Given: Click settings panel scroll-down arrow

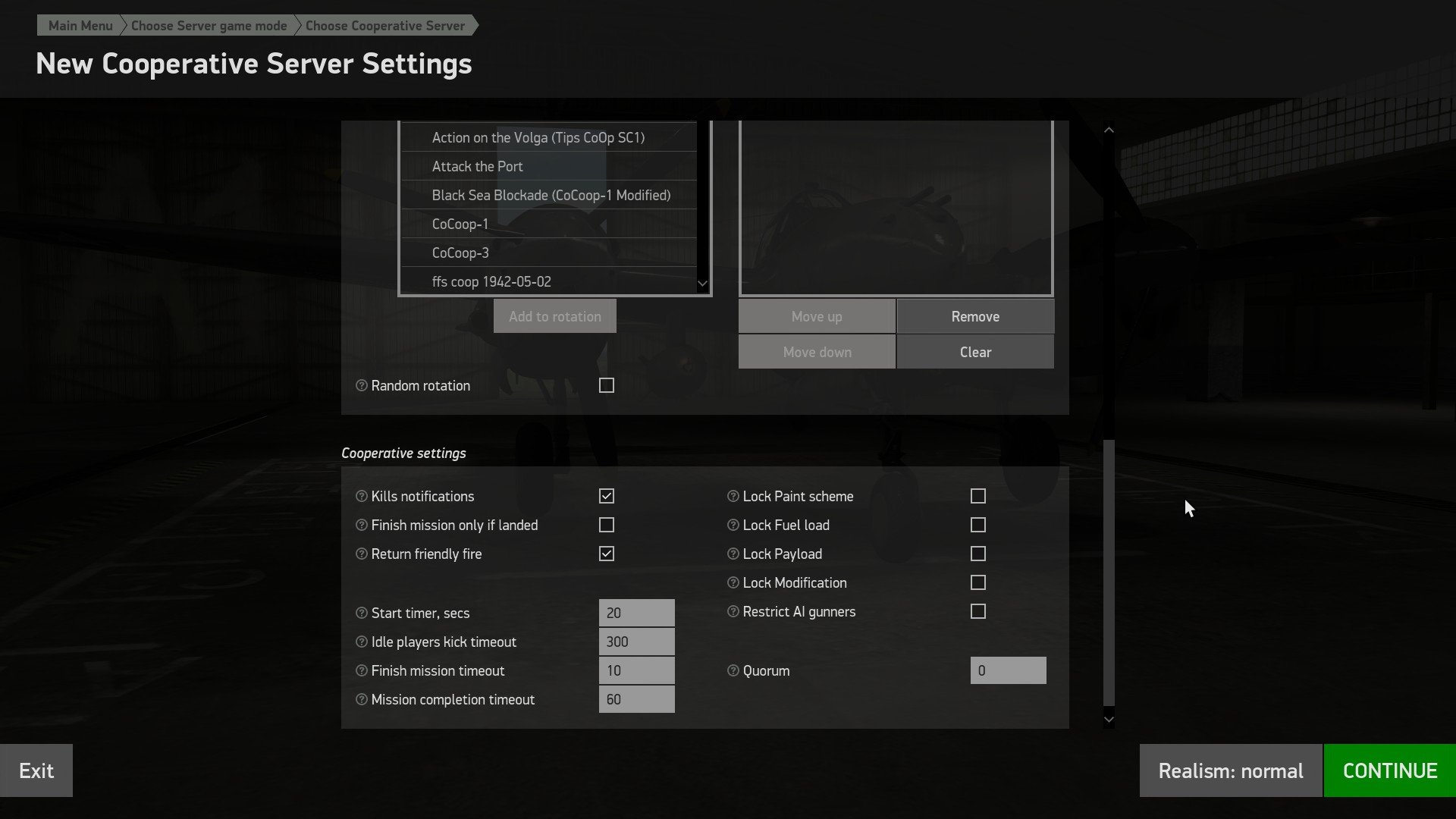Looking at the screenshot, I should coord(1109,719).
